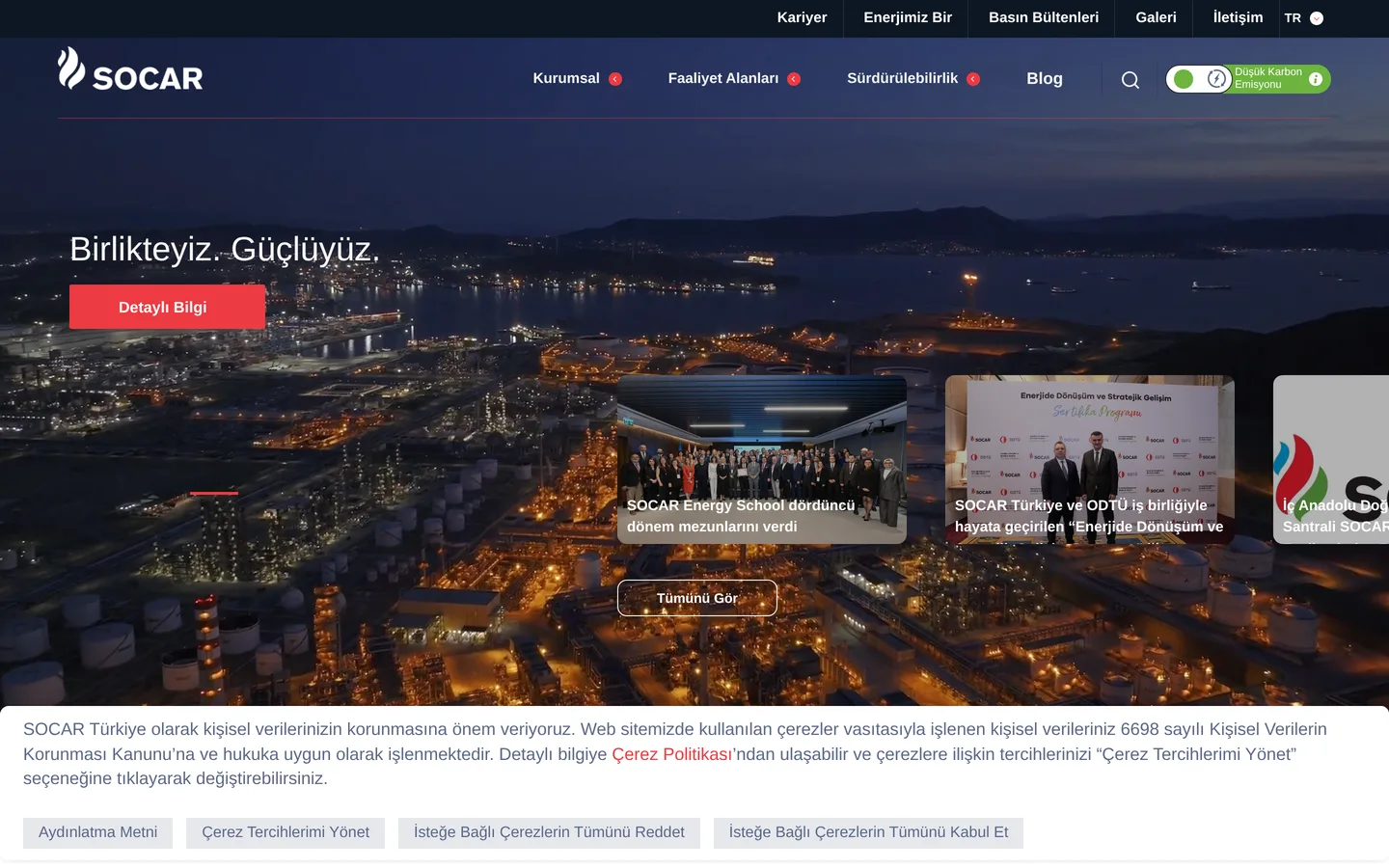Viewport: 1389px width, 868px height.
Task: Expand the Faaliyet Alanları menu arrow
Action: [x=794, y=79]
